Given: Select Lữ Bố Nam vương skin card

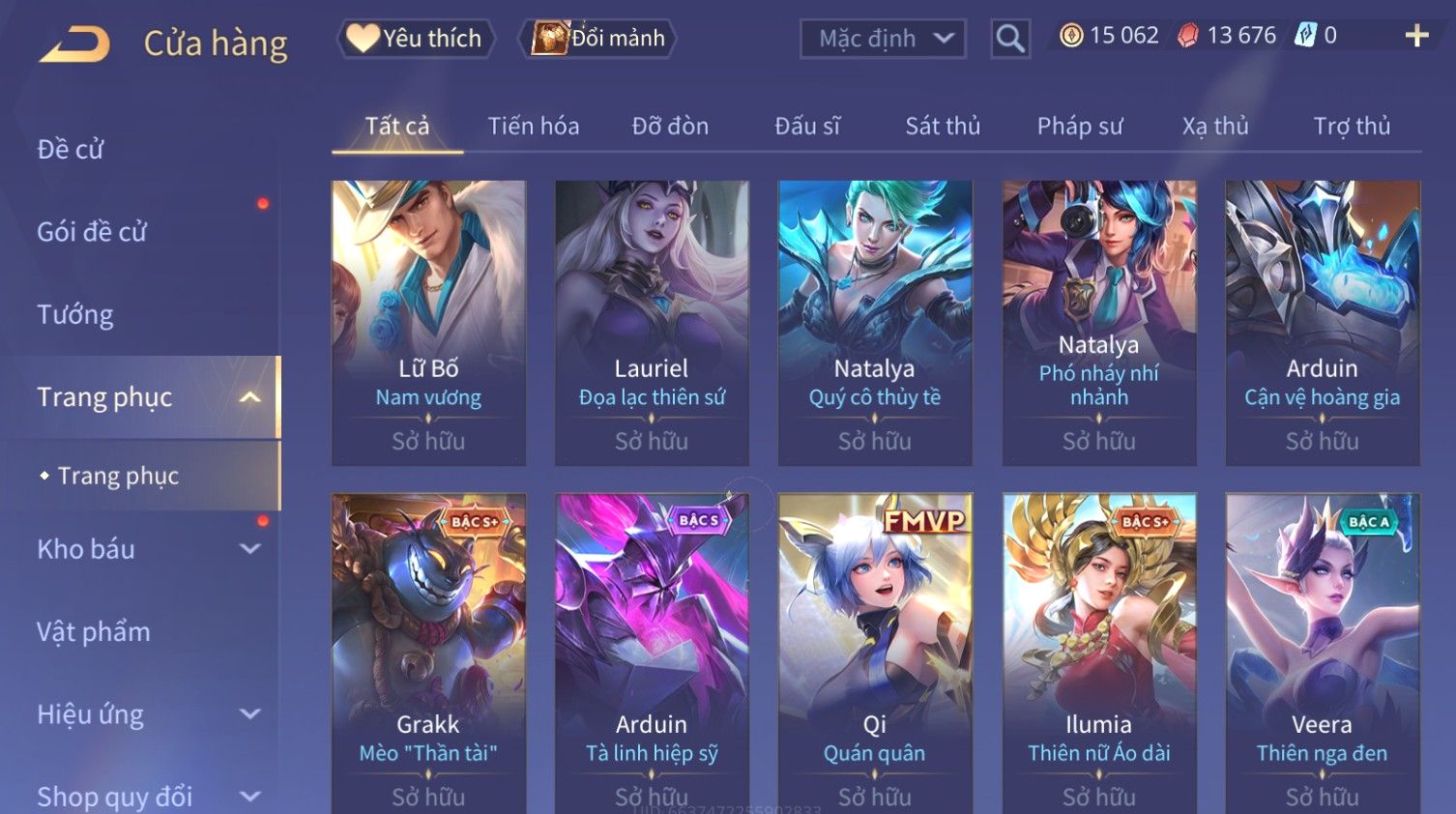Looking at the screenshot, I should click(x=428, y=323).
